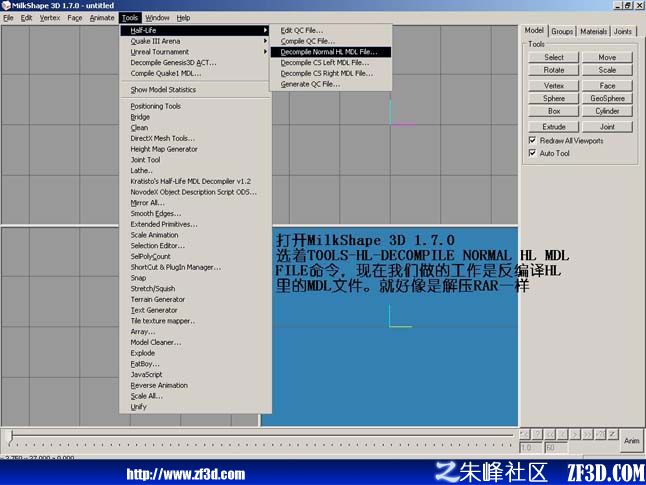Click the double-arrow step back animation button

pos(550,434)
